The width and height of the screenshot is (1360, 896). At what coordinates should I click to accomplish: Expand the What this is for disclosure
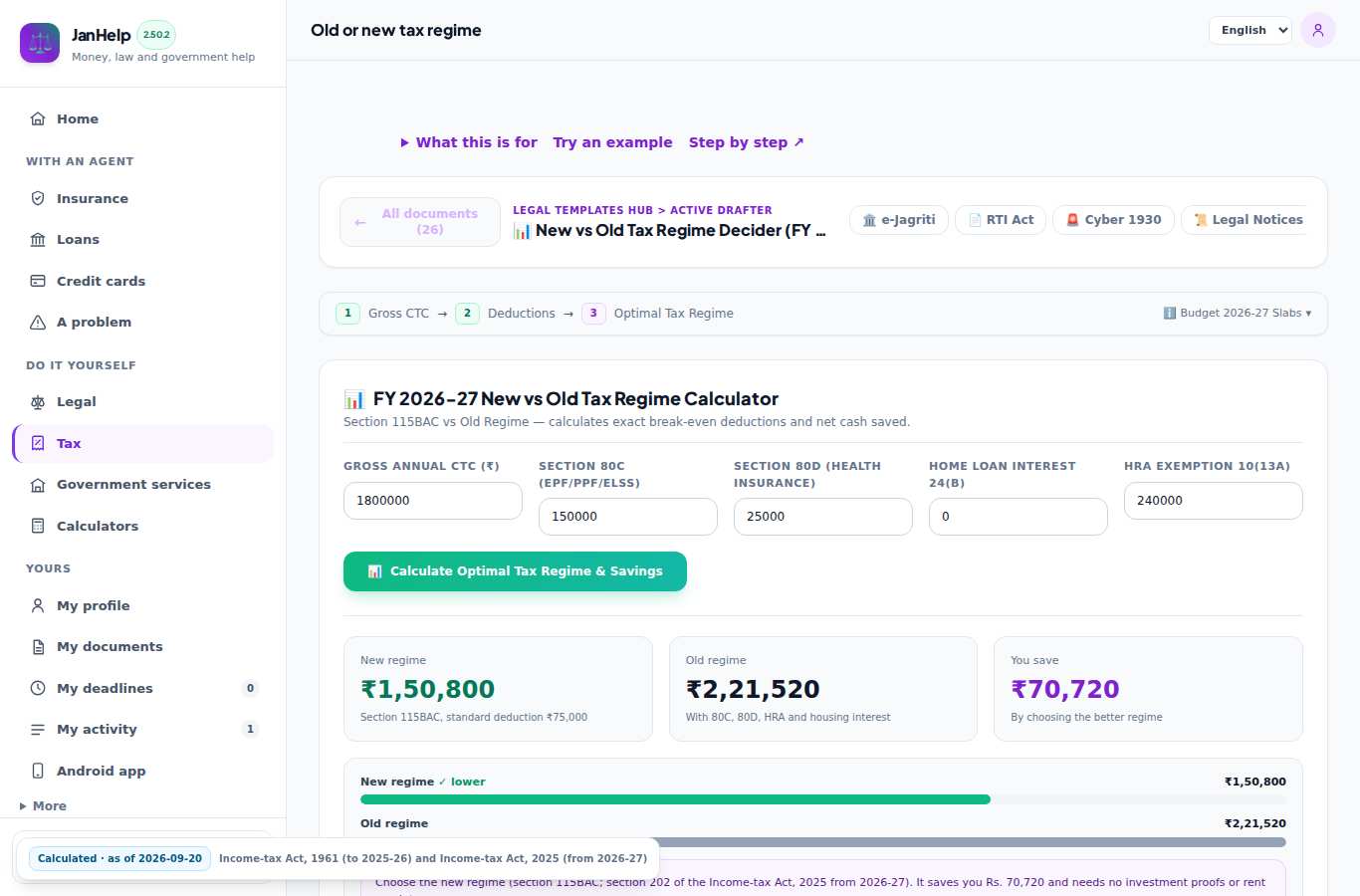[469, 142]
